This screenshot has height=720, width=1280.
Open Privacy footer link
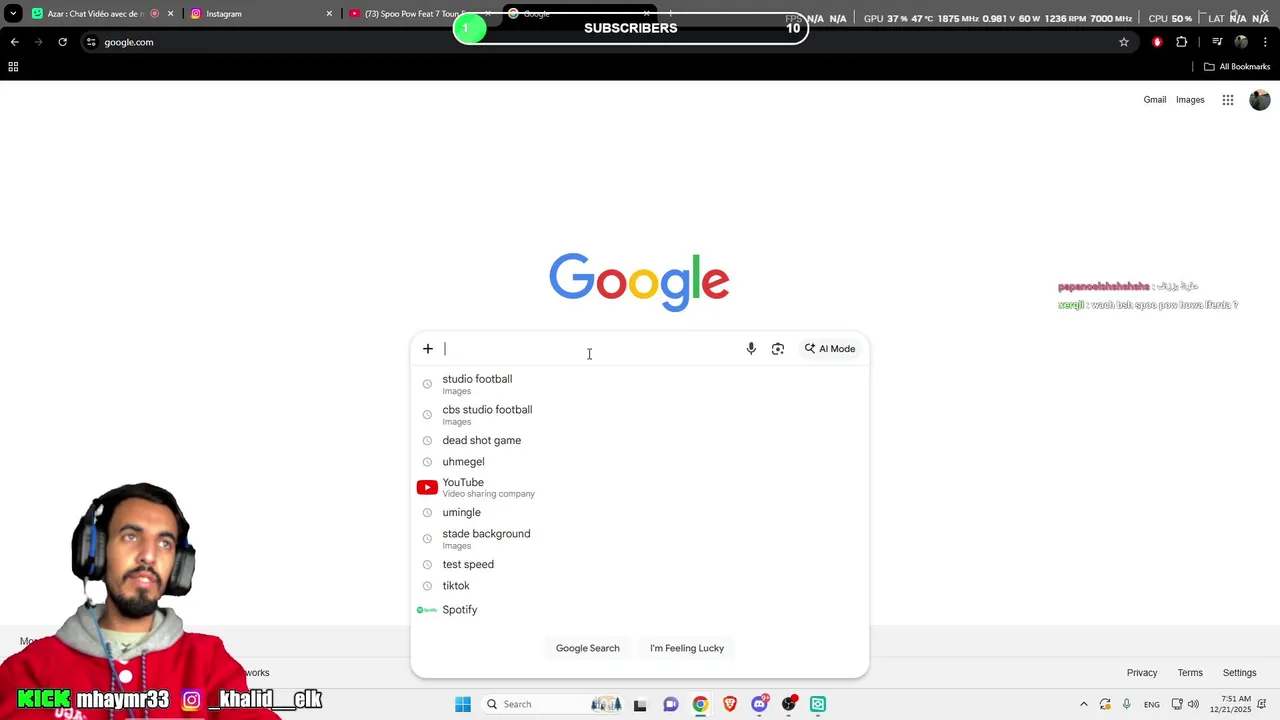pos(1142,673)
